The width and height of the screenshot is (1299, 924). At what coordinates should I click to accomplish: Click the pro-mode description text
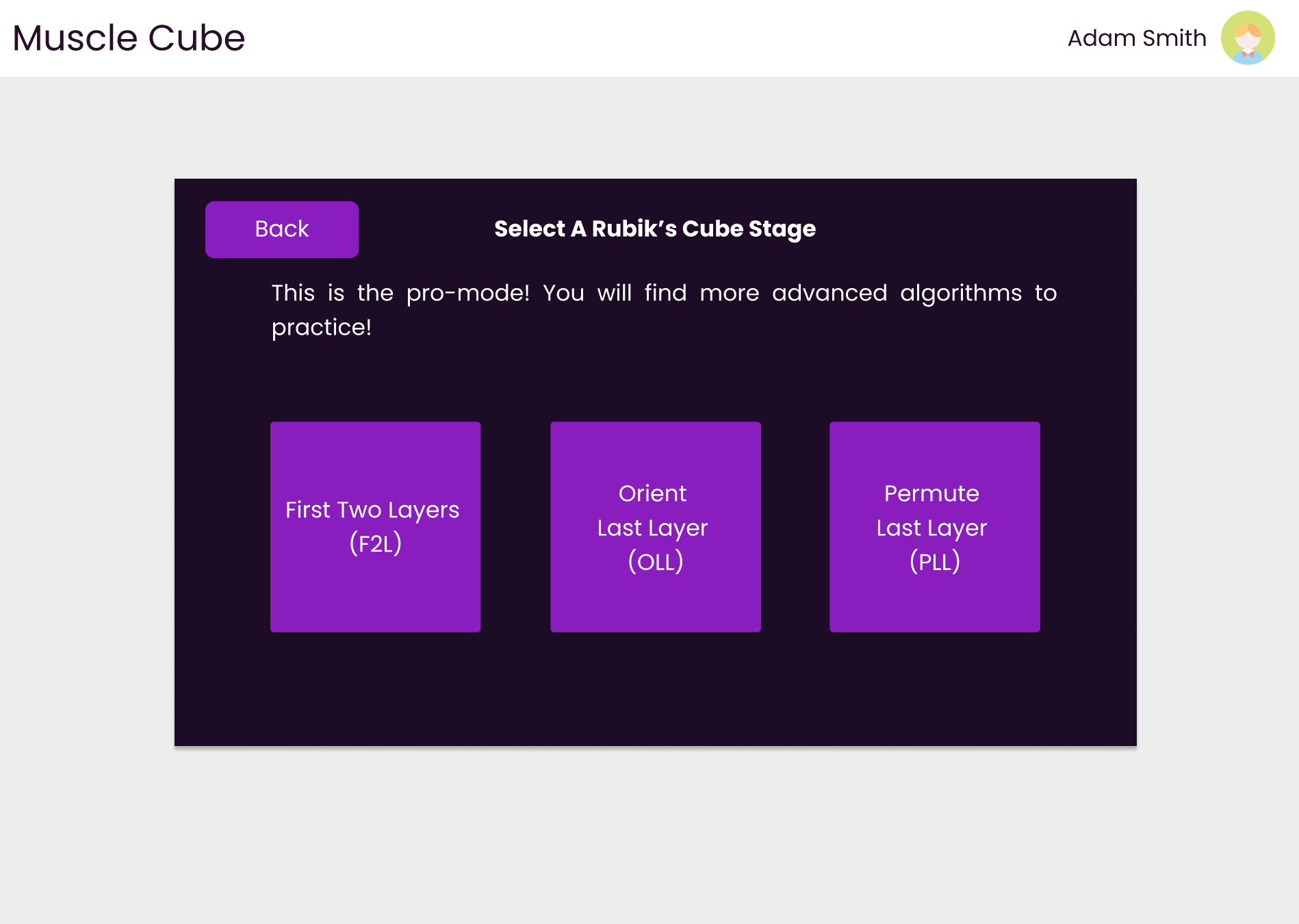coord(663,309)
